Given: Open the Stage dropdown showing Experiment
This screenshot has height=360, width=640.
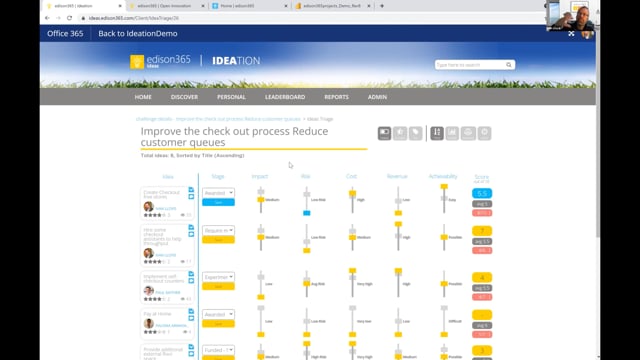Looking at the screenshot, I should coord(218,277).
